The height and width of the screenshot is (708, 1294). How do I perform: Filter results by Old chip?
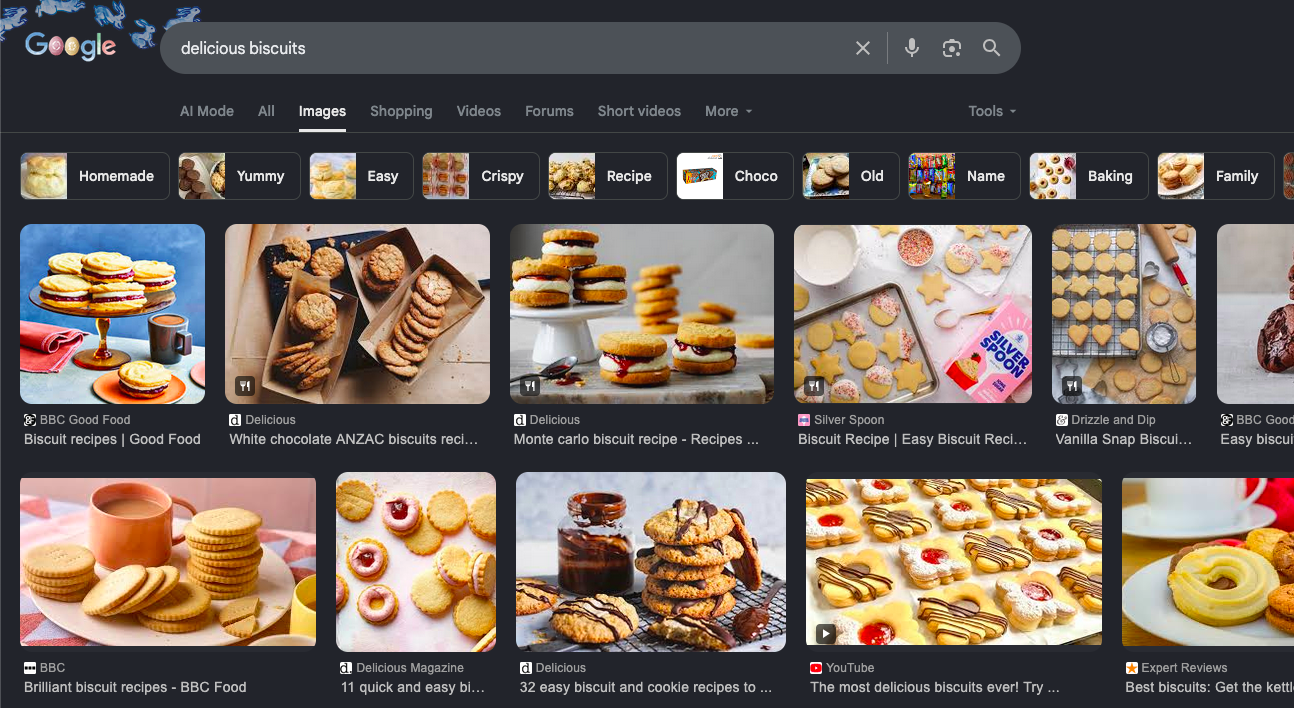[851, 176]
